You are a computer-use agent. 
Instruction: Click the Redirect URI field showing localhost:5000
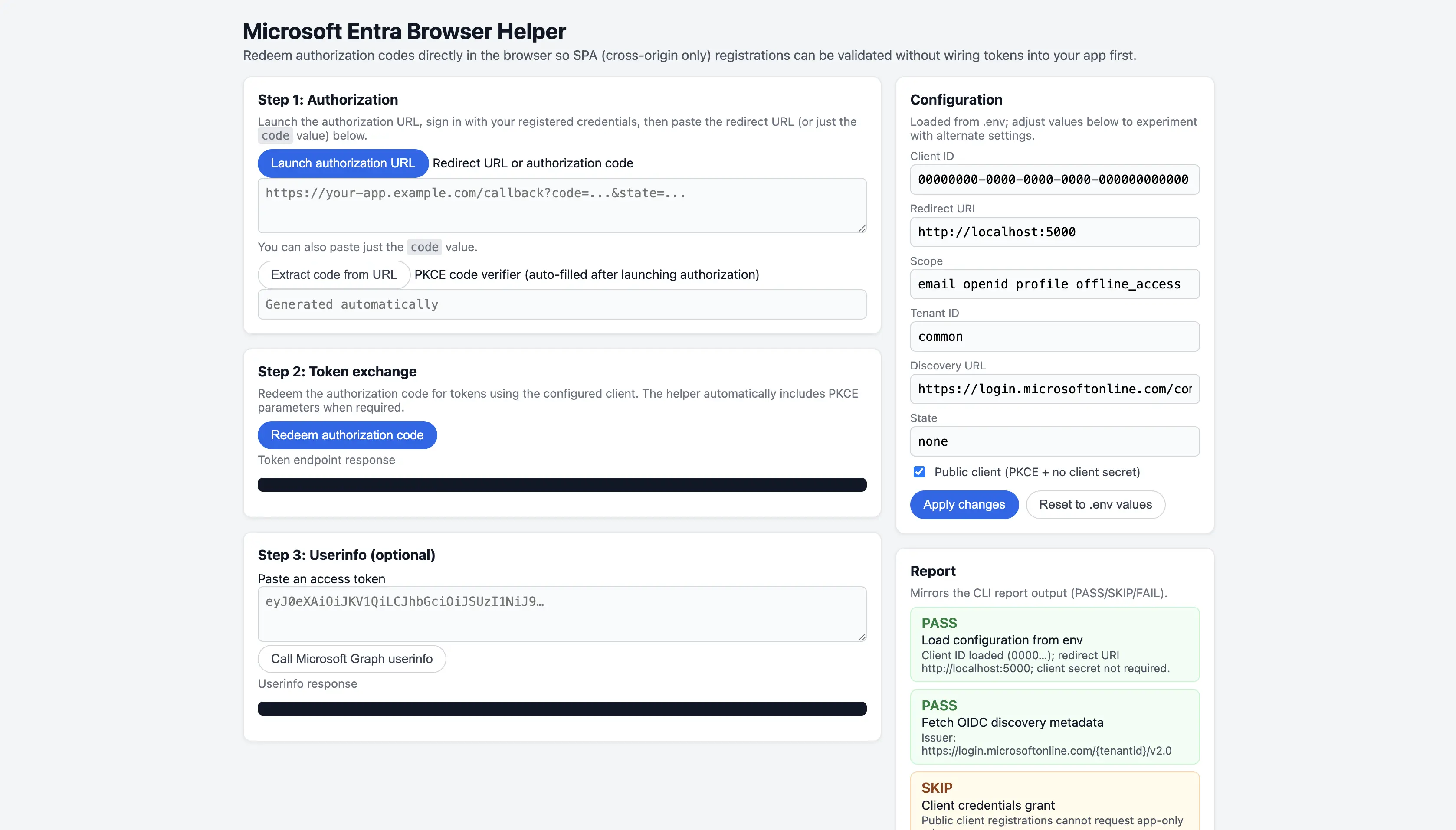(1055, 232)
